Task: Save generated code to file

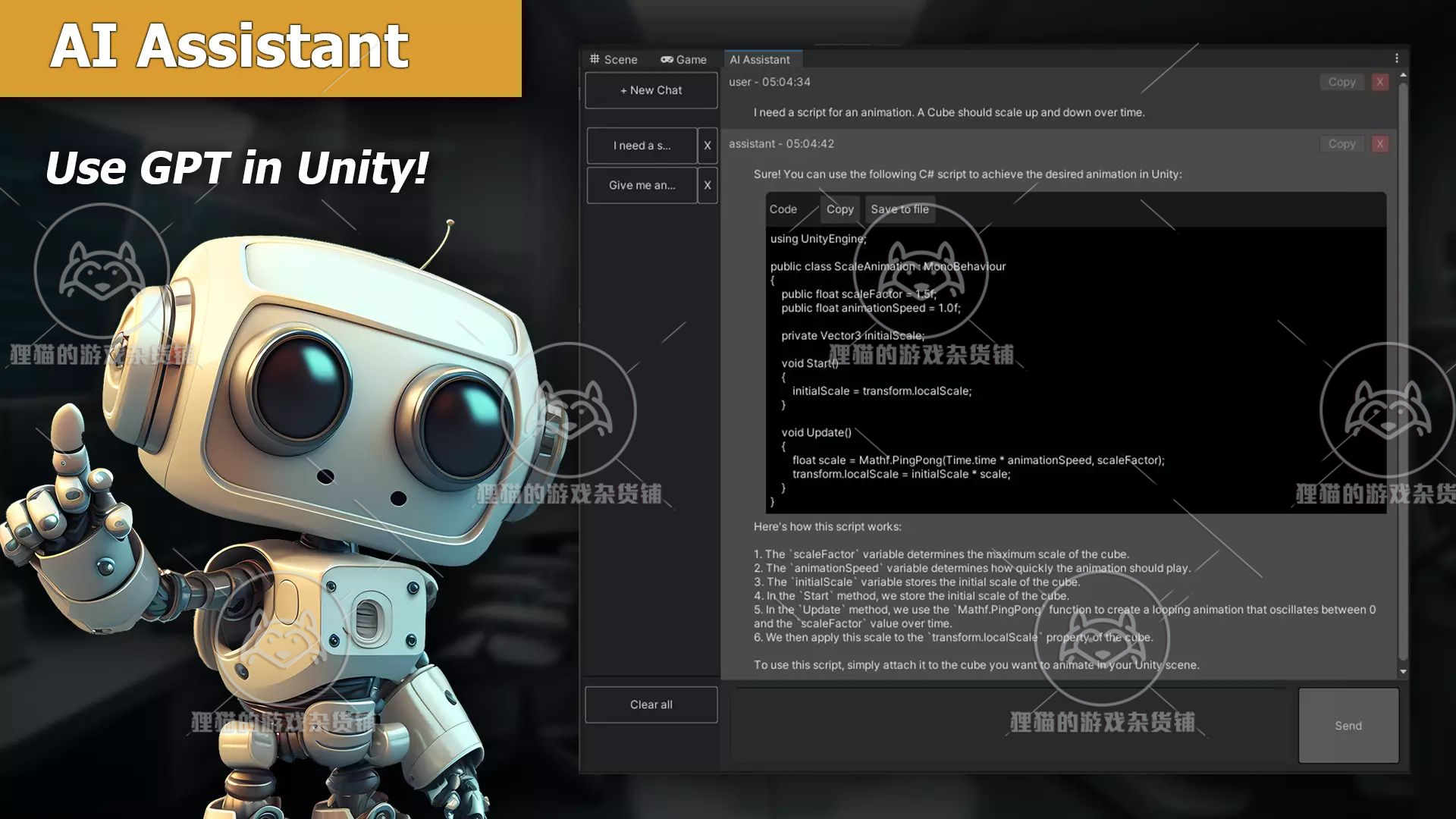Action: point(899,209)
